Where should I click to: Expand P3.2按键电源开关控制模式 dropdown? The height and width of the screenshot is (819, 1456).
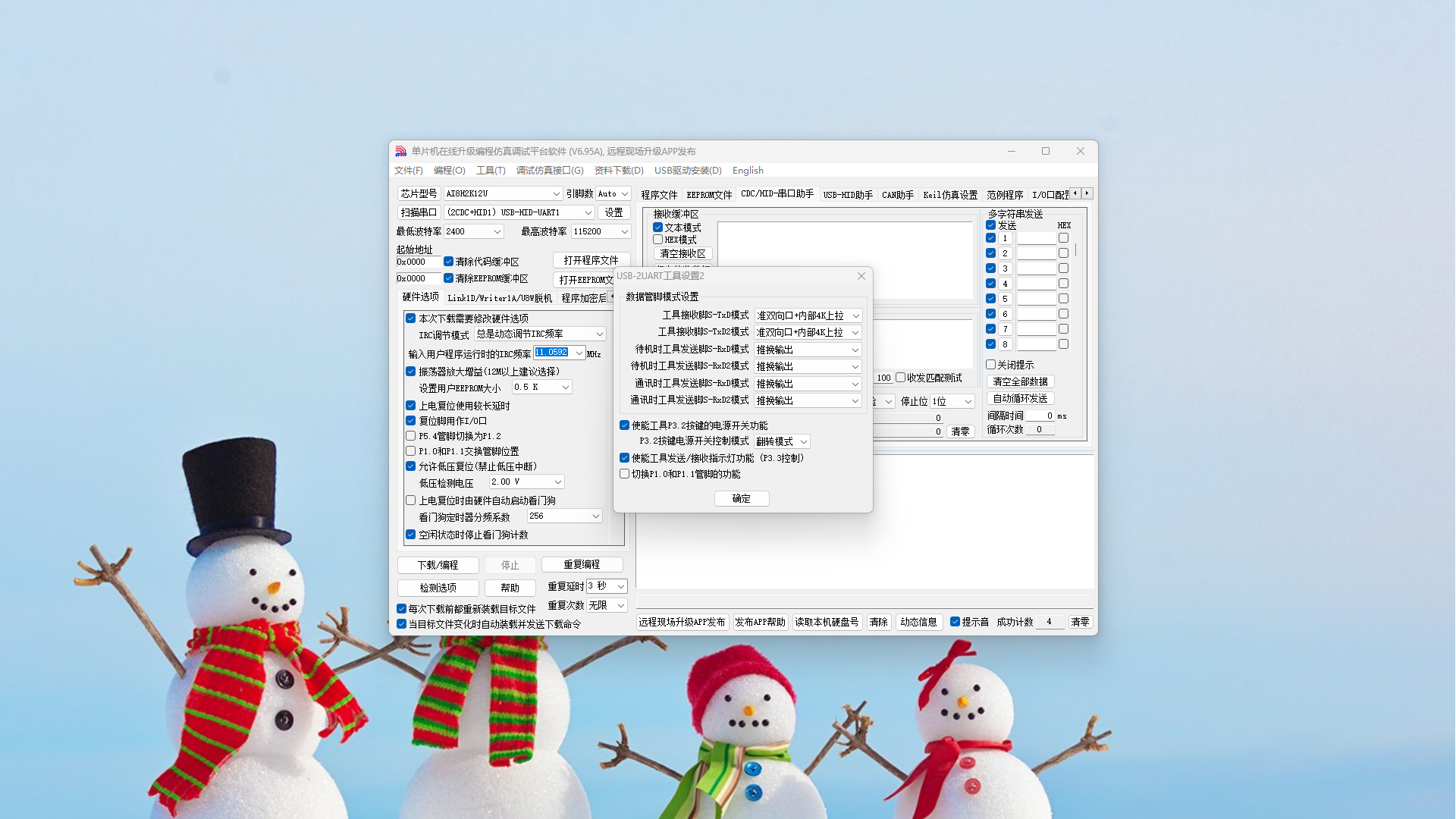coord(782,441)
